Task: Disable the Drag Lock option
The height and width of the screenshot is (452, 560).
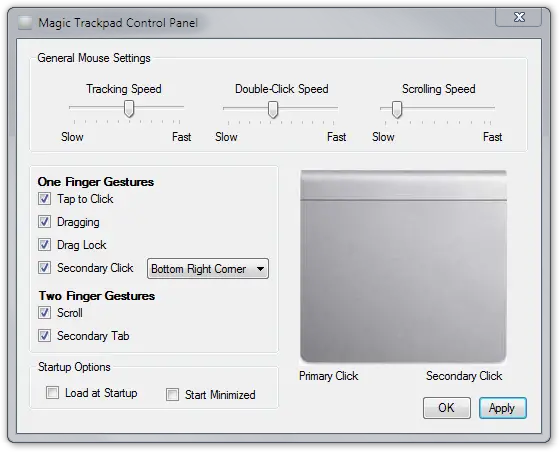Action: pyautogui.click(x=44, y=245)
